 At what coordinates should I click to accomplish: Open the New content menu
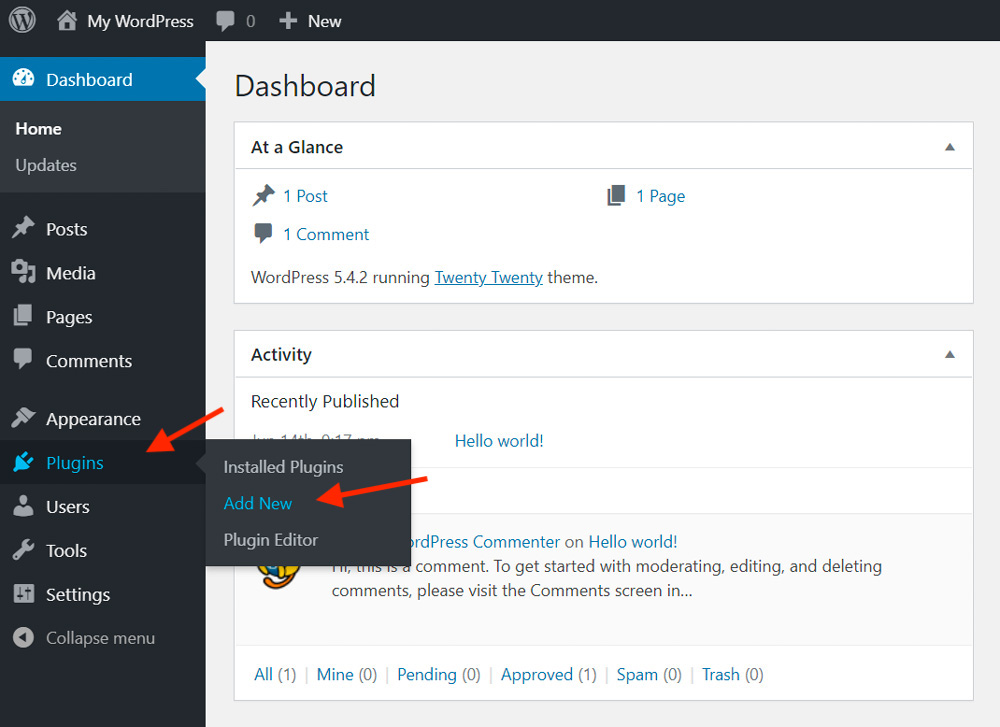324,21
